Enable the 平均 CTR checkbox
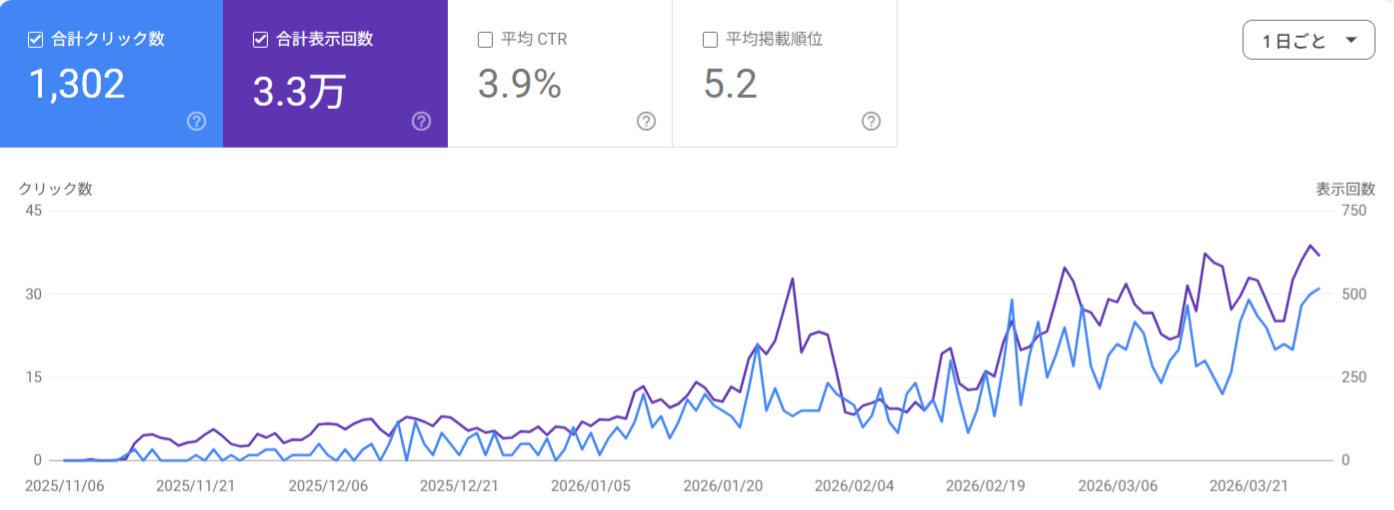This screenshot has height=510, width=1394. [485, 40]
